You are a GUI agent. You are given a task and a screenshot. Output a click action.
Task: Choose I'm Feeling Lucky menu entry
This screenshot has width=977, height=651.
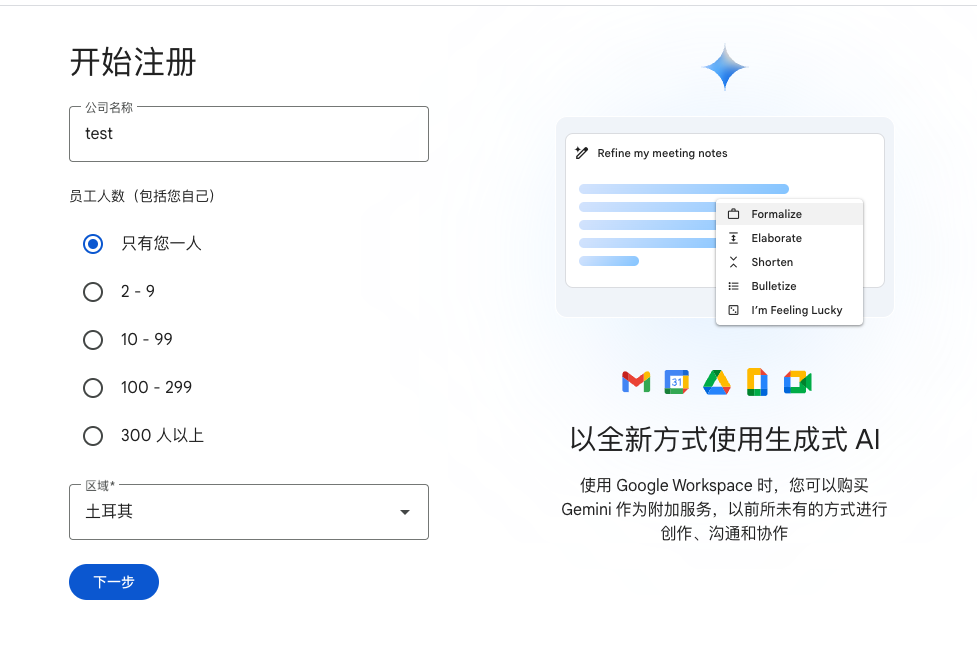[789, 310]
